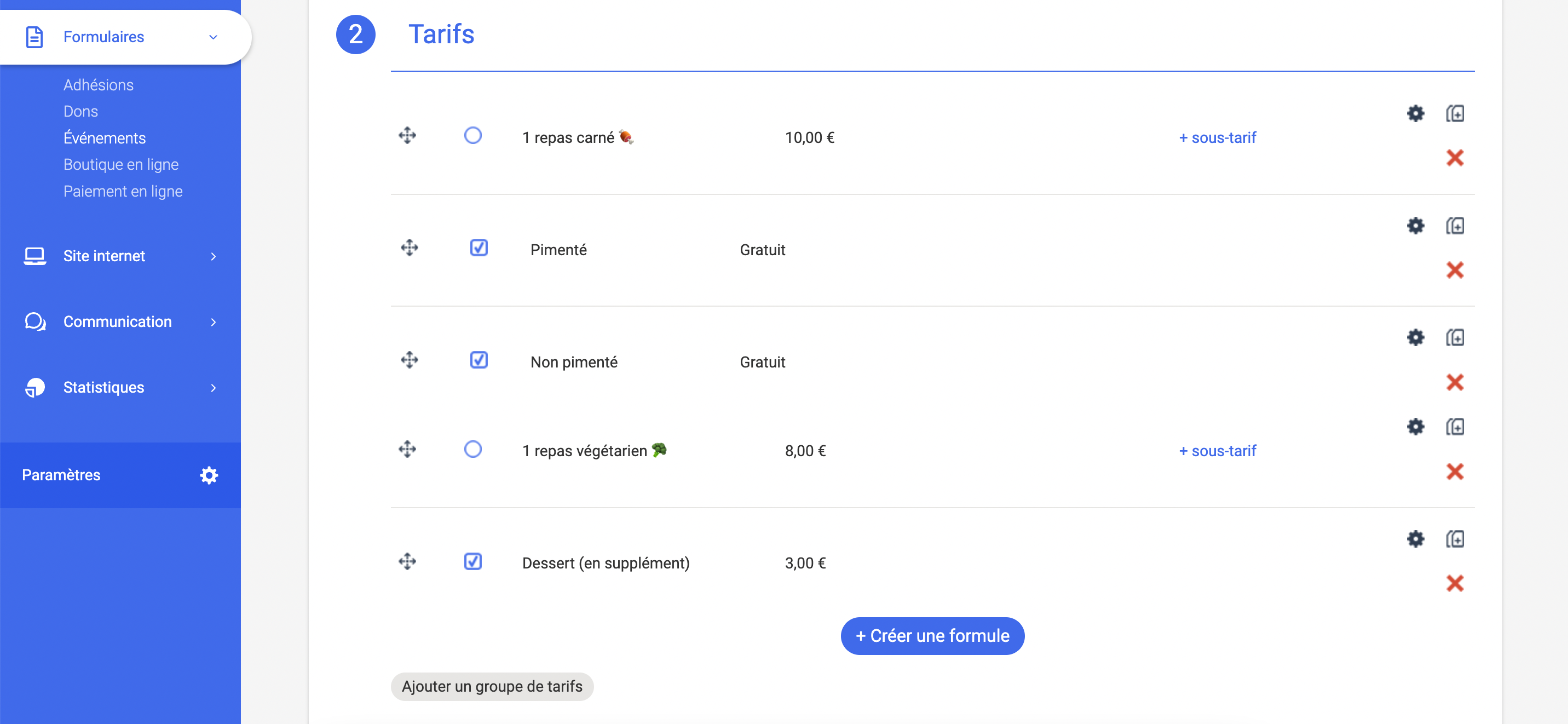
Task: Click the Tarifs section heading
Action: click(441, 34)
